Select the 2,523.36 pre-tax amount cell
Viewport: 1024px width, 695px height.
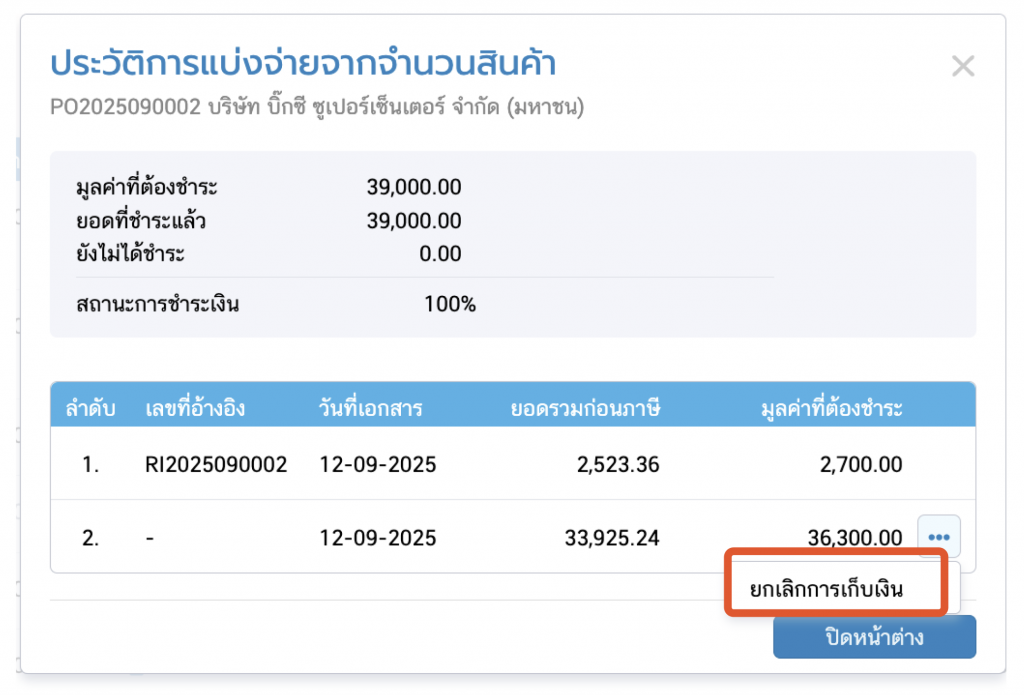(x=619, y=465)
